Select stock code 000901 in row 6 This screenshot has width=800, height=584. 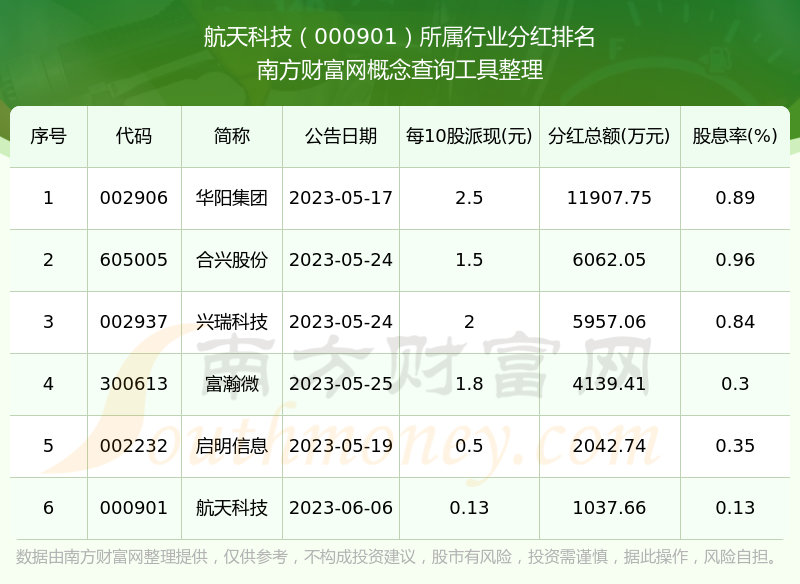point(134,508)
